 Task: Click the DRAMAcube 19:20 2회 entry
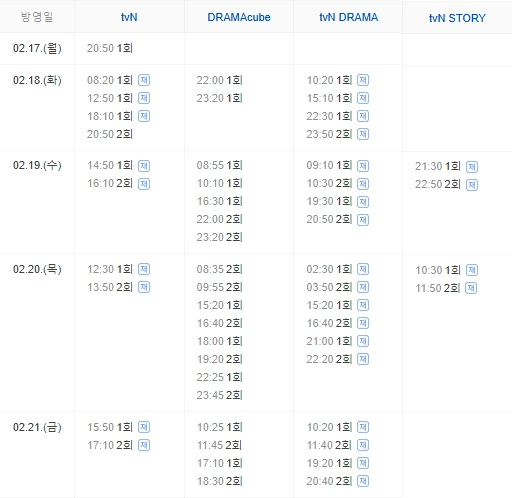219,359
